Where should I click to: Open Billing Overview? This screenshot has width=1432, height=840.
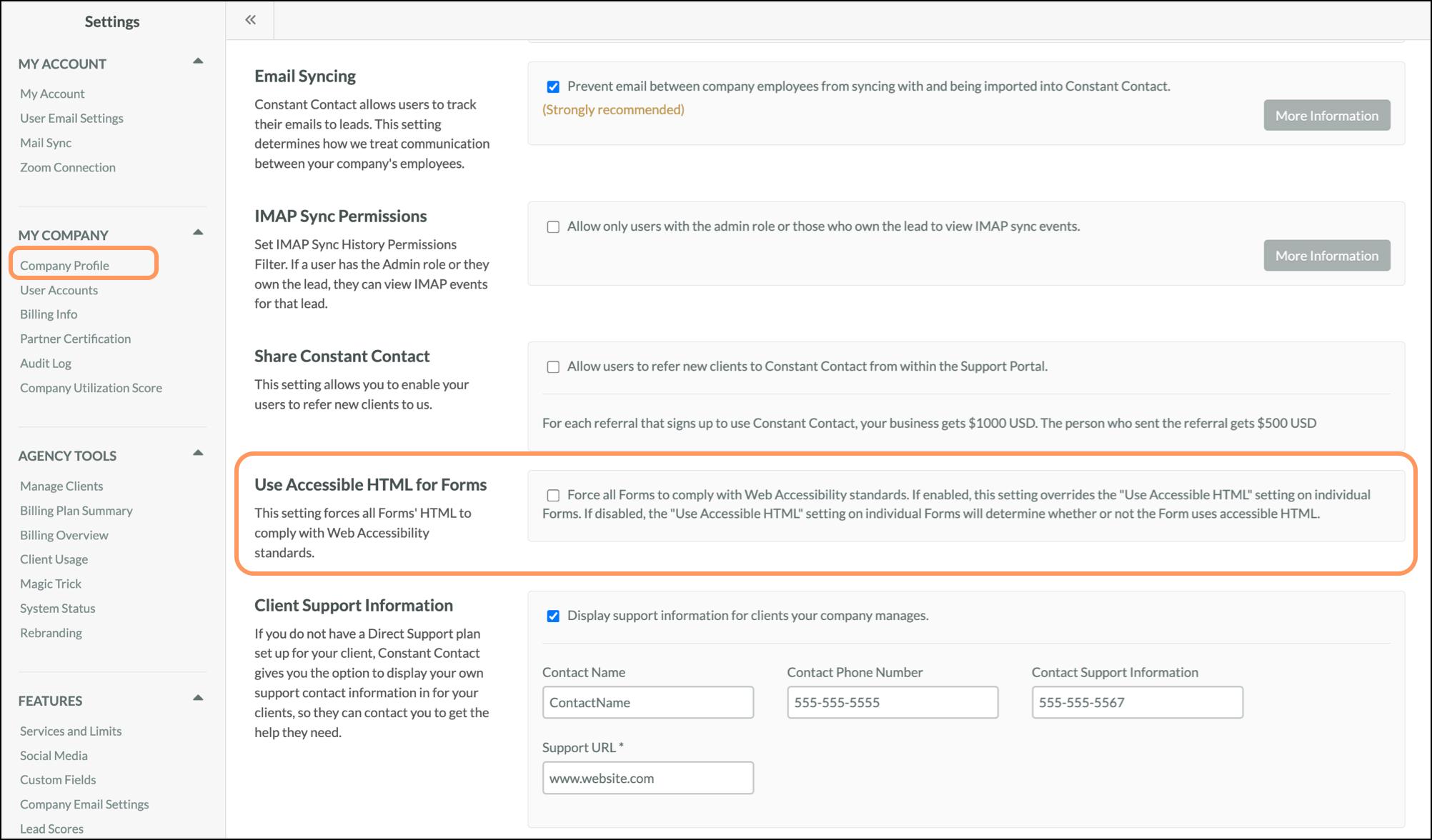(64, 536)
